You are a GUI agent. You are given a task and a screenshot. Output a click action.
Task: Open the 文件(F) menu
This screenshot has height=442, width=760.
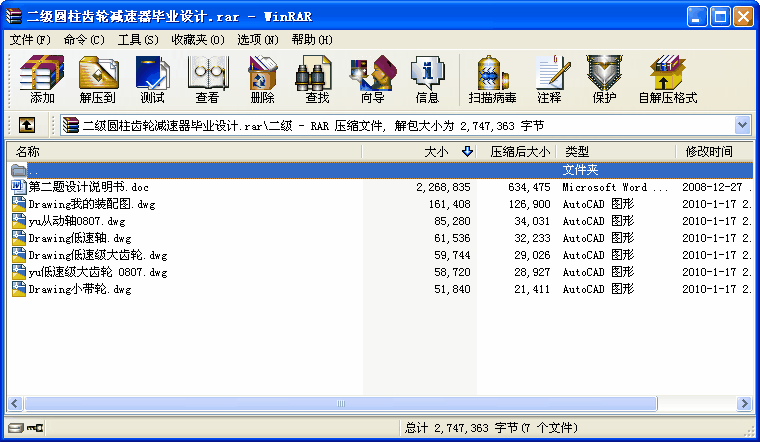pyautogui.click(x=30, y=40)
